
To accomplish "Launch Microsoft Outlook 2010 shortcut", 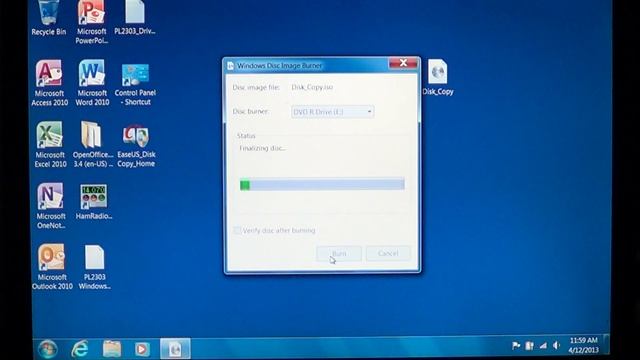I will [52, 267].
